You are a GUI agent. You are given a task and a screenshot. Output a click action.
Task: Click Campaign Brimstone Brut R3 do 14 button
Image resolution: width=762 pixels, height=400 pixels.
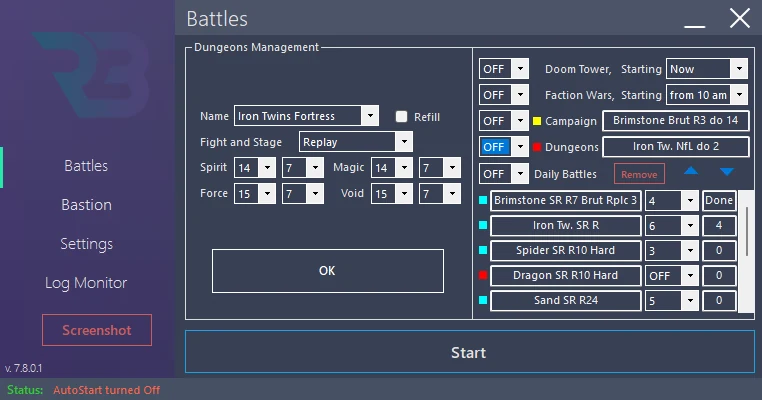675,121
